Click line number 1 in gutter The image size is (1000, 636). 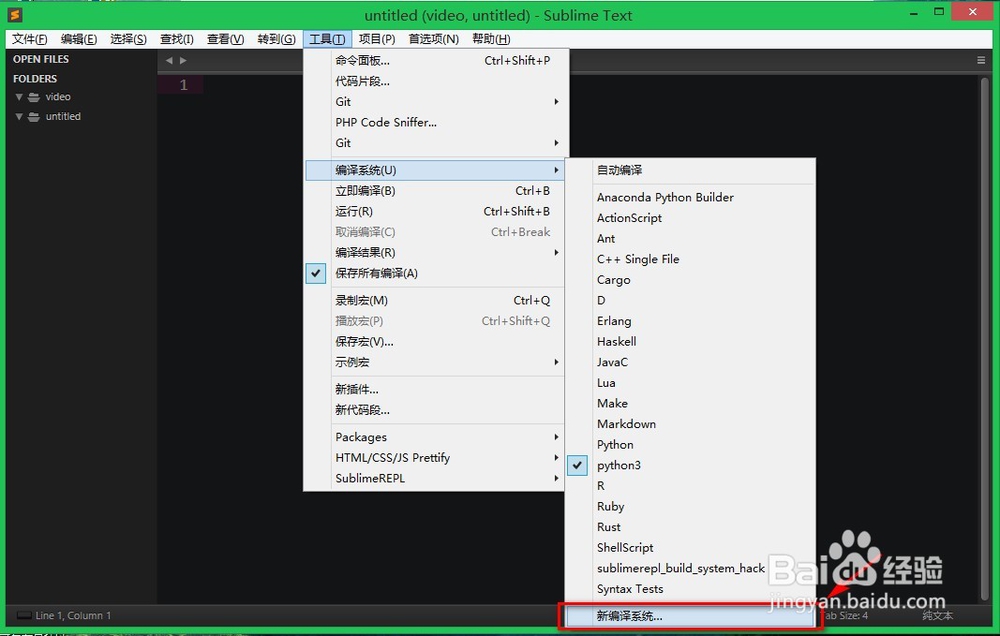(184, 85)
